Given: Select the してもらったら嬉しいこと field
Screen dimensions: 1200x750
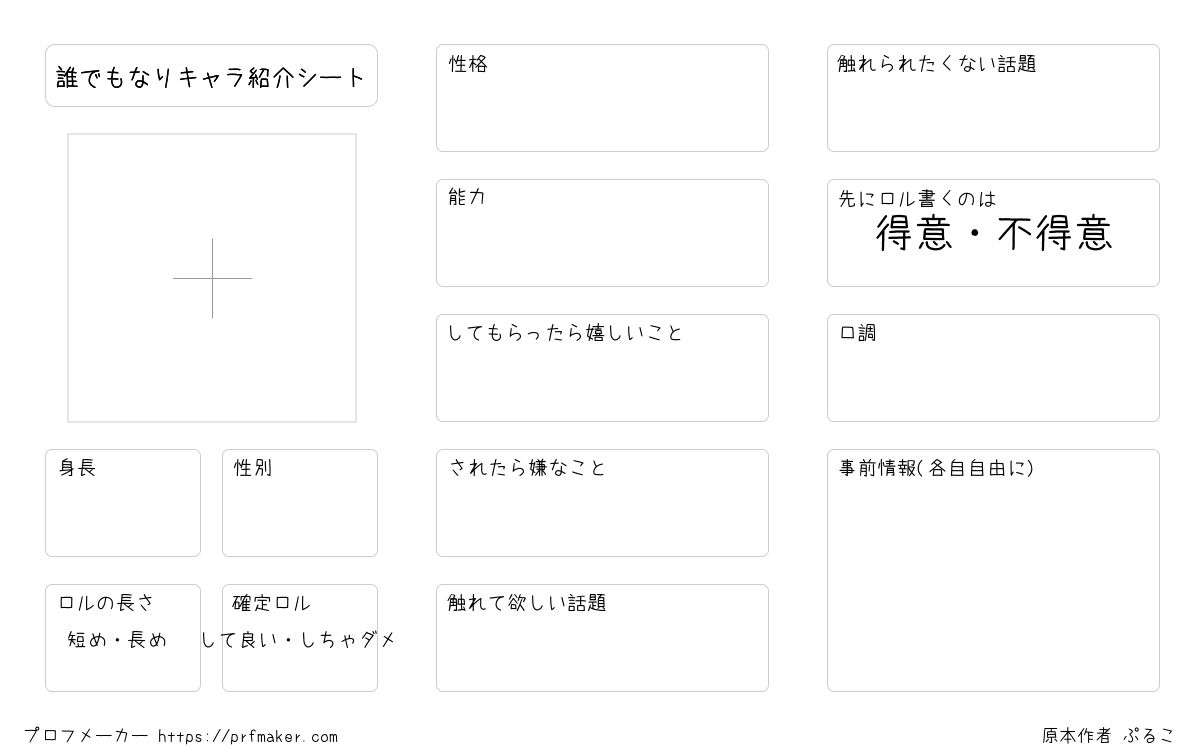Looking at the screenshot, I should [602, 368].
